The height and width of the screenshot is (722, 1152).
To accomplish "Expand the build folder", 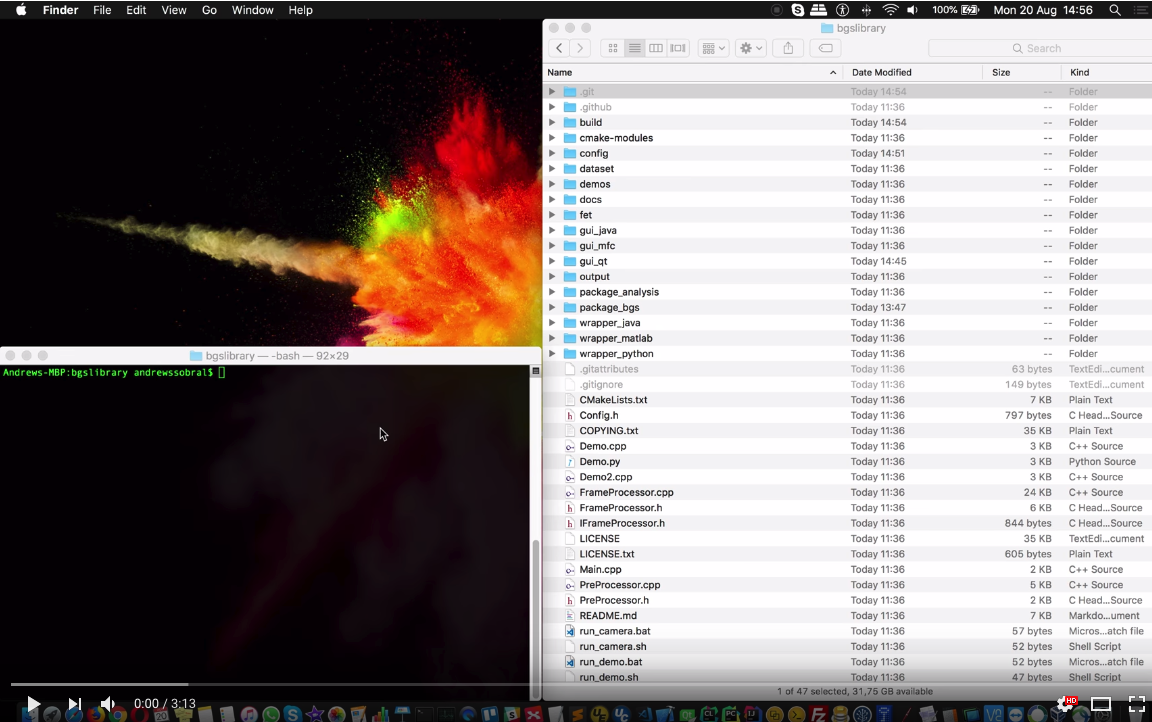I will click(552, 123).
